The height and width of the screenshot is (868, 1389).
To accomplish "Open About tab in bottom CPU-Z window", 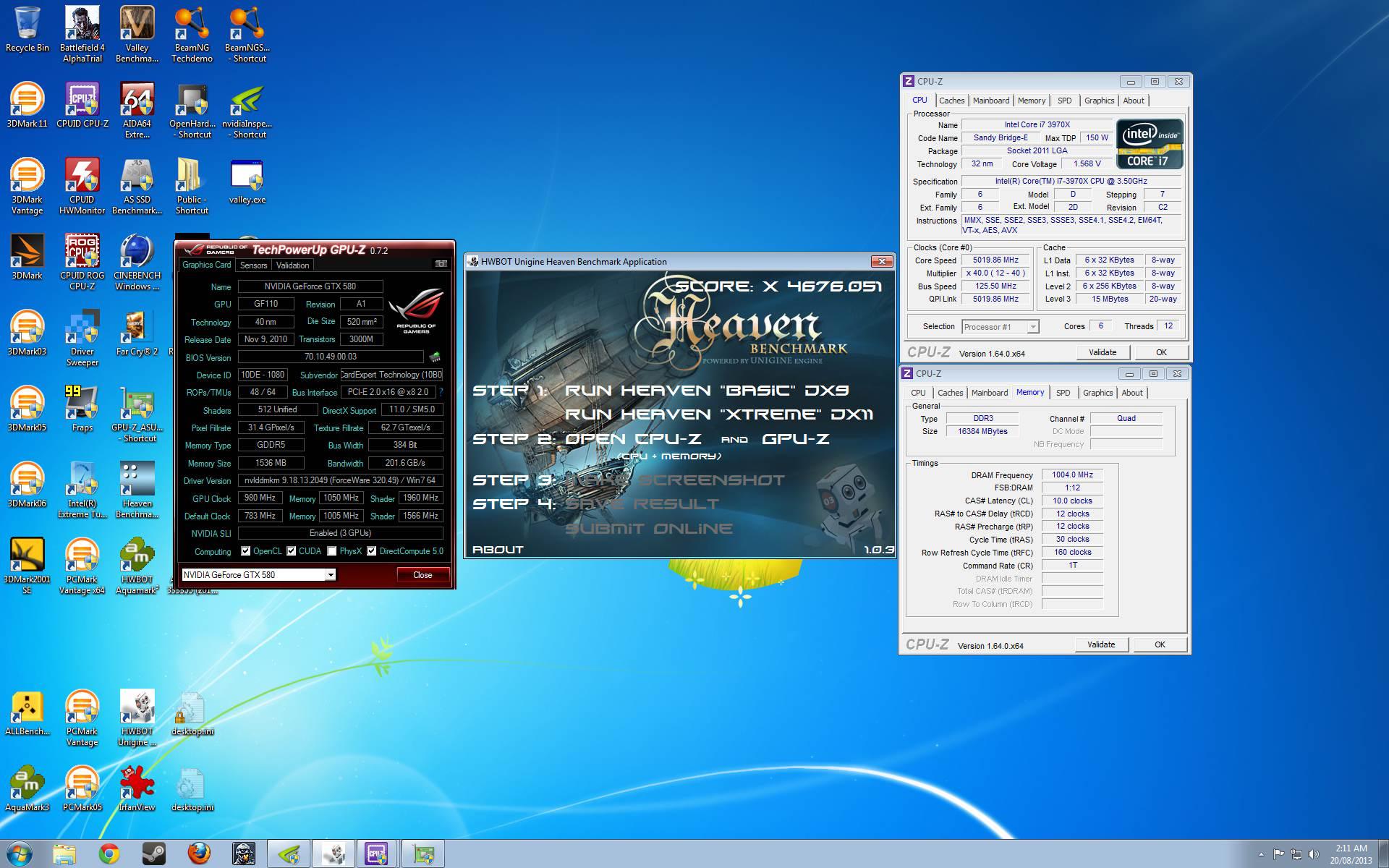I will (x=1132, y=393).
